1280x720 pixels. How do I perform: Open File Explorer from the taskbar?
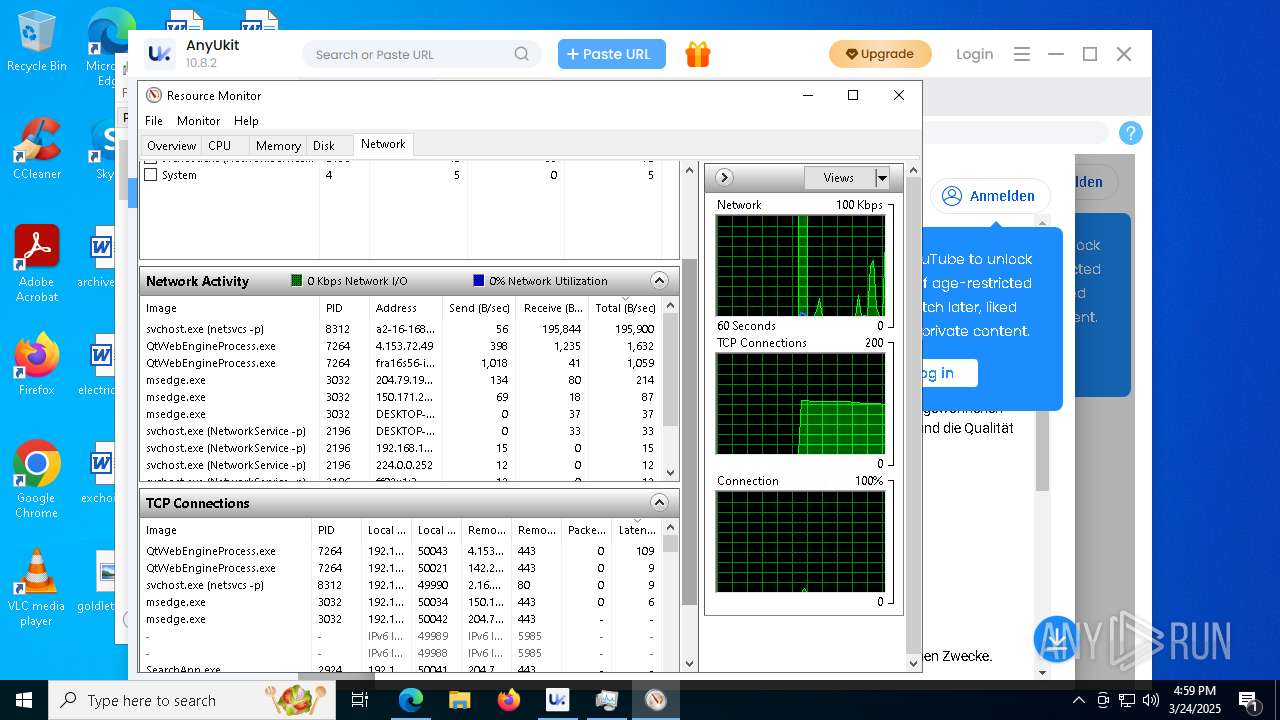(x=459, y=700)
